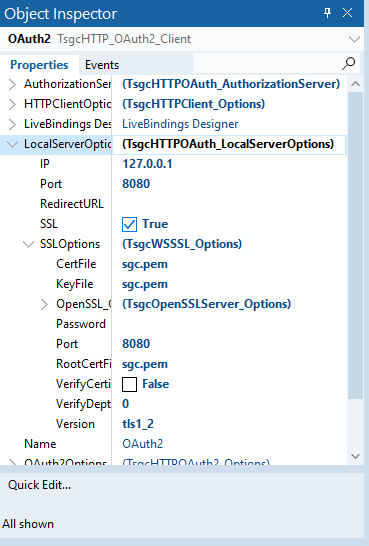
Task: Select the KeyFile property name
Action: pos(75,284)
